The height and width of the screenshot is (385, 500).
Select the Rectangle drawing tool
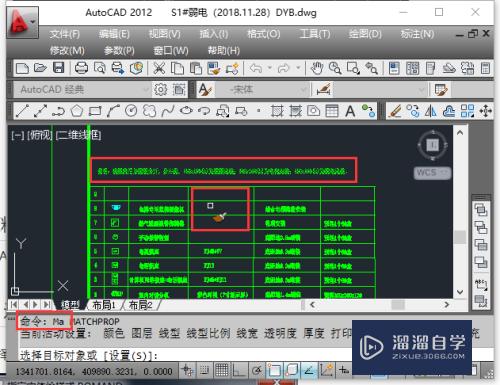(95, 111)
